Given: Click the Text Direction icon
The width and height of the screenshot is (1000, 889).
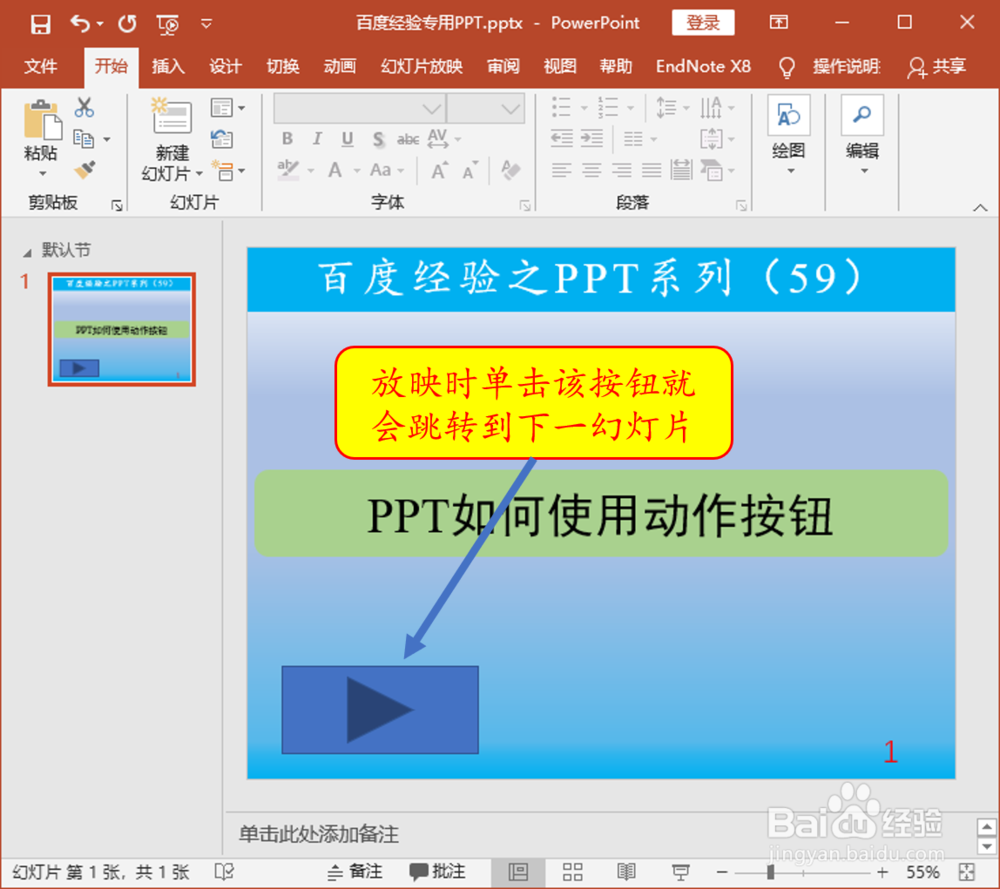Looking at the screenshot, I should pyautogui.click(x=710, y=107).
